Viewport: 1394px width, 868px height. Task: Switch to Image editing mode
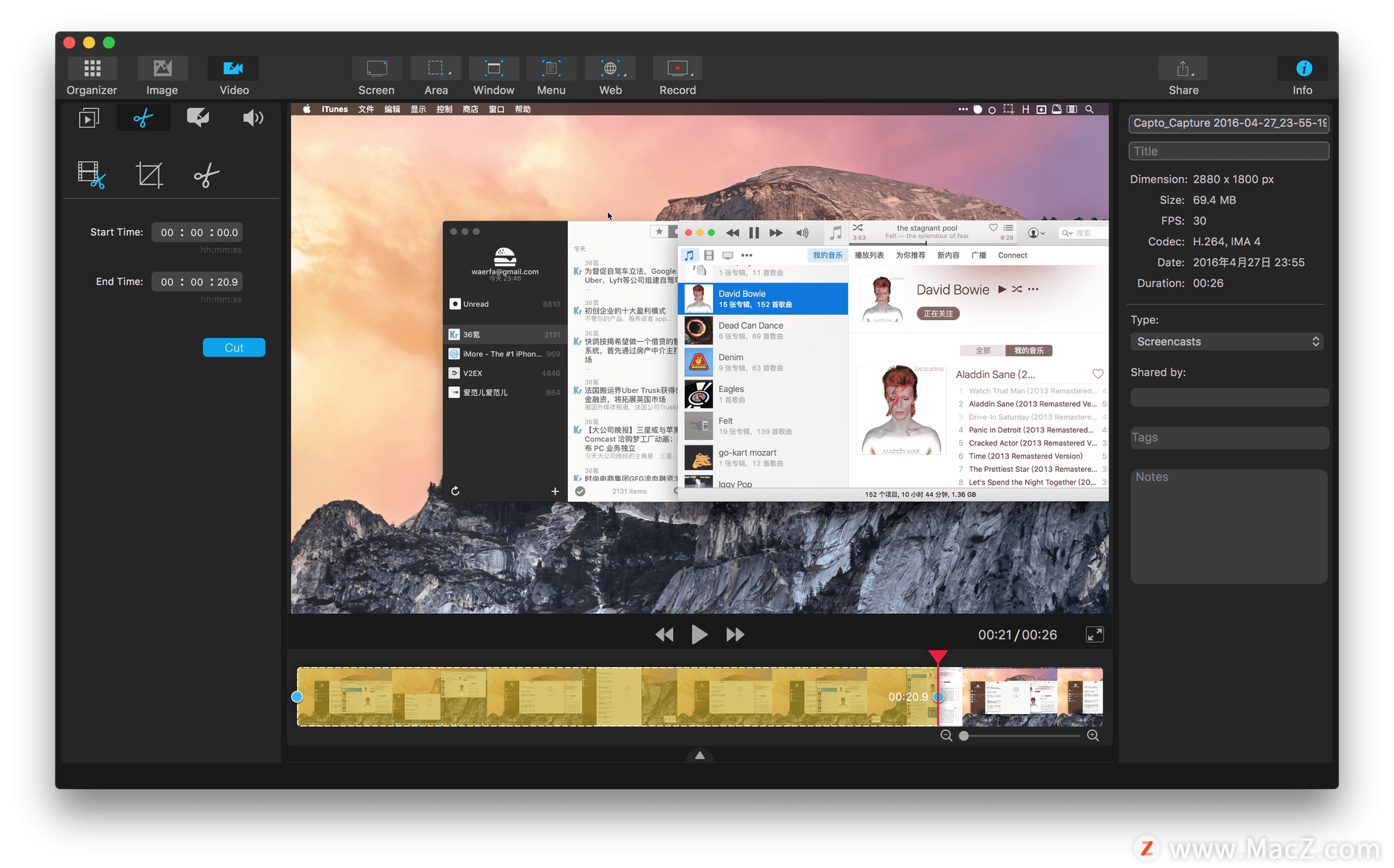click(x=162, y=76)
